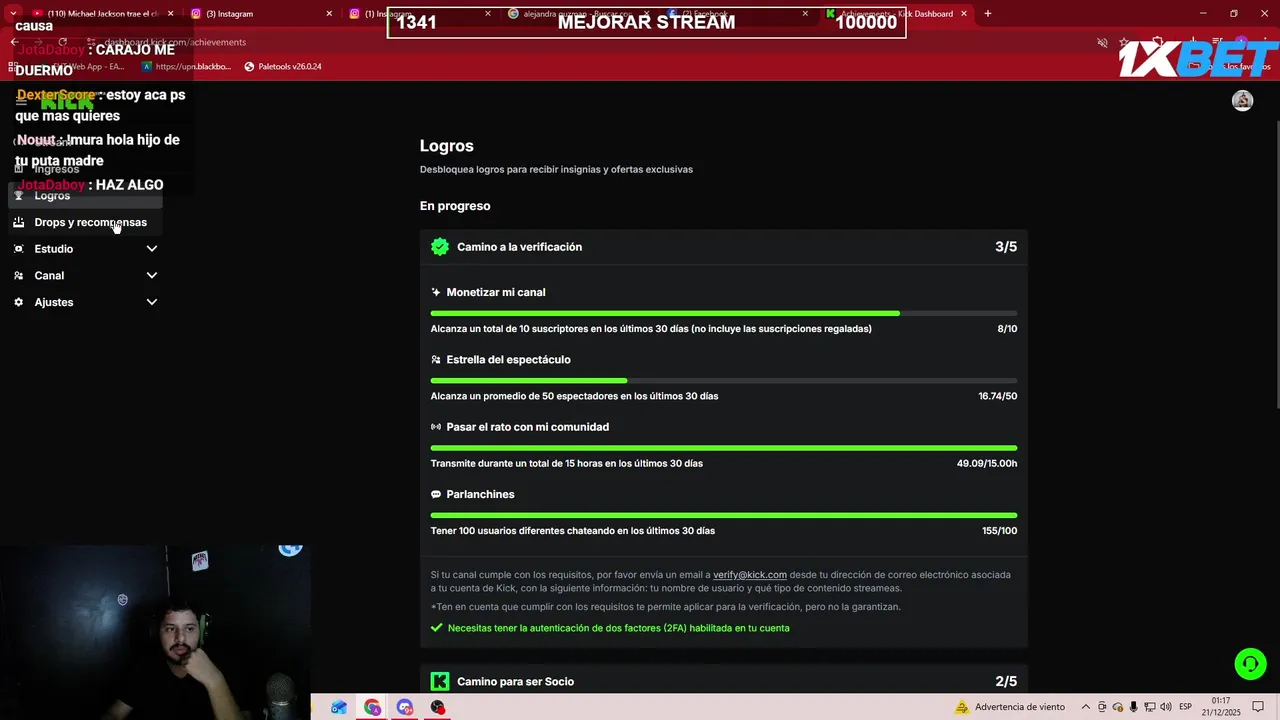Open Outlook from the taskbar
The image size is (1280, 720).
[339, 707]
